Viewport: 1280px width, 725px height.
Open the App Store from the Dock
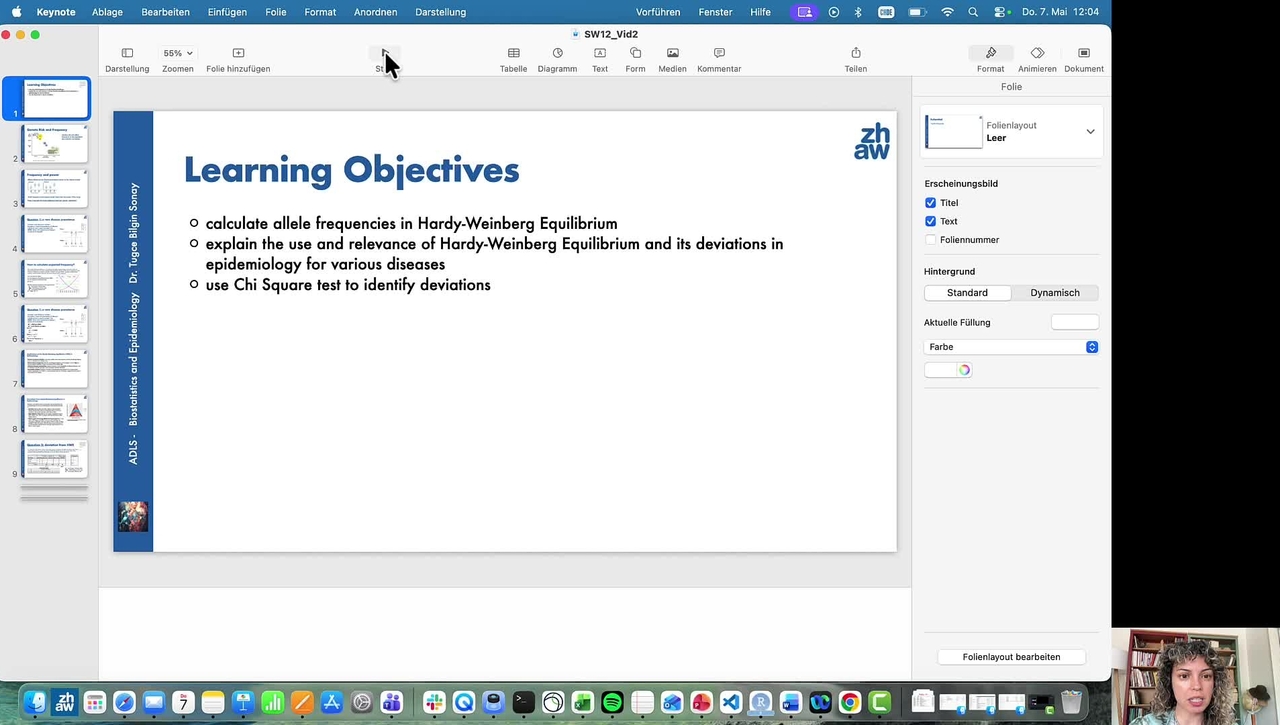point(332,703)
